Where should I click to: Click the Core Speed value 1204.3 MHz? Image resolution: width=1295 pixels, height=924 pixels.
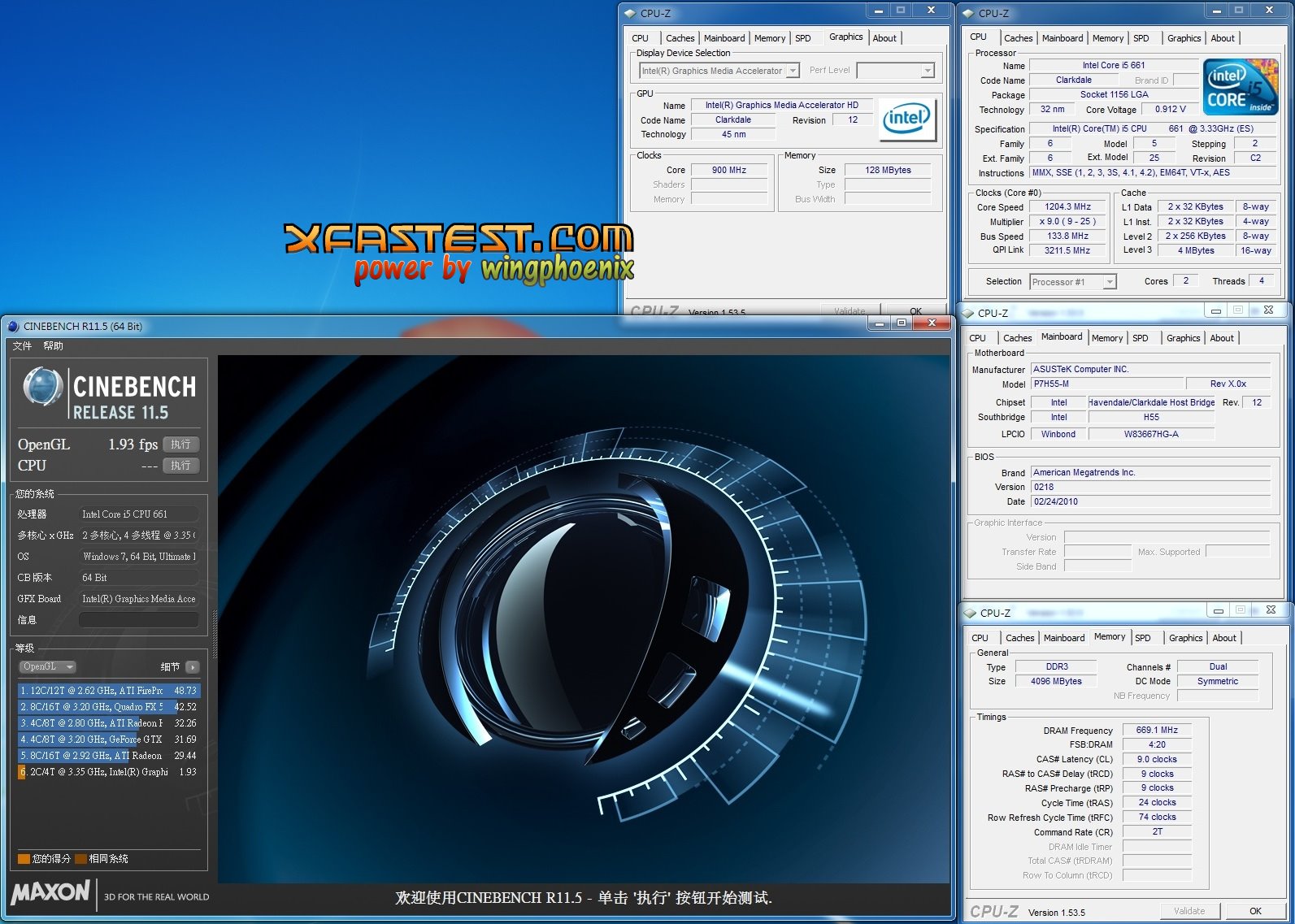[1067, 207]
